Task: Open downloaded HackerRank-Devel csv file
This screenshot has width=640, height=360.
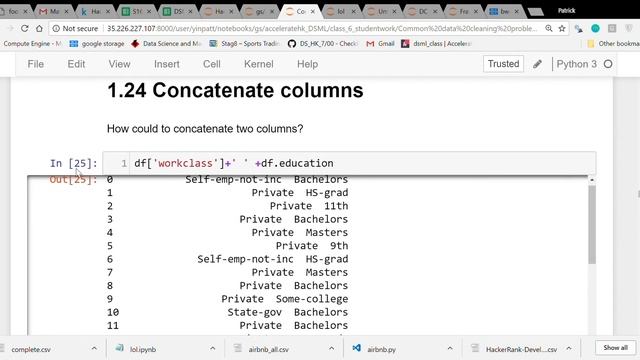Action: pos(521,349)
